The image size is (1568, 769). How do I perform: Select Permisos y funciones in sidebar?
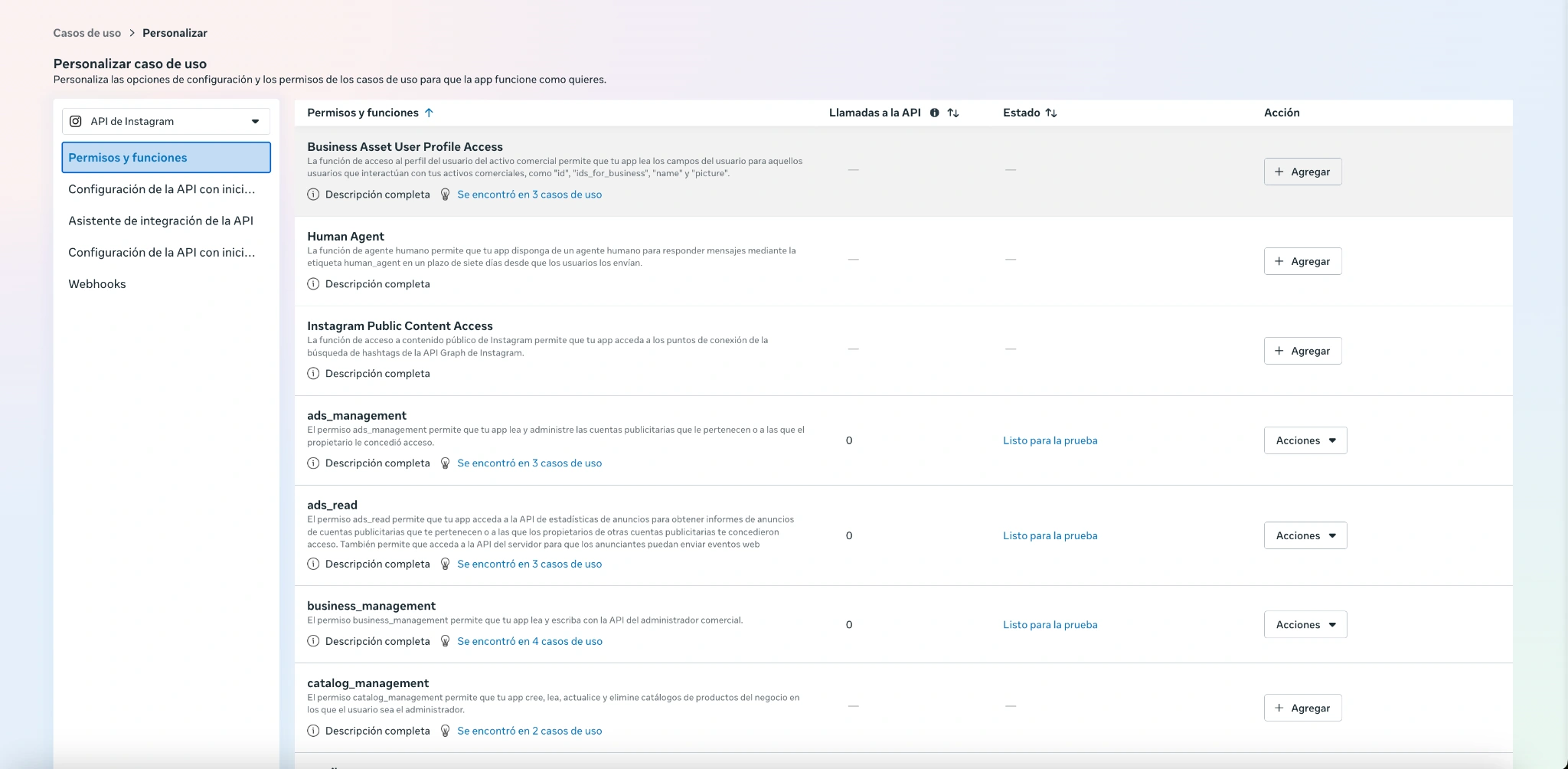[x=166, y=157]
